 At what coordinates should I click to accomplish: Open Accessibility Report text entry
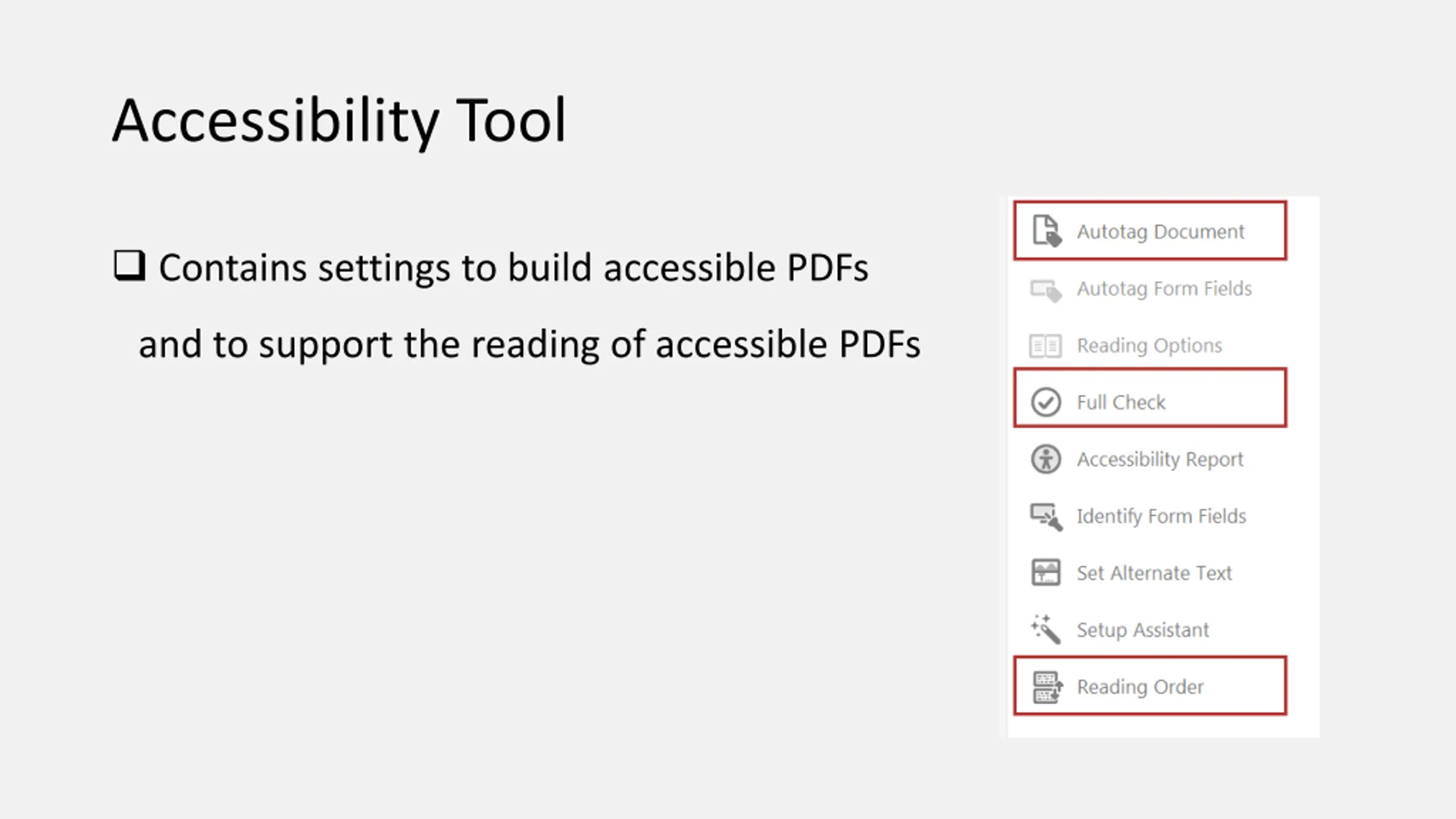pos(1160,460)
